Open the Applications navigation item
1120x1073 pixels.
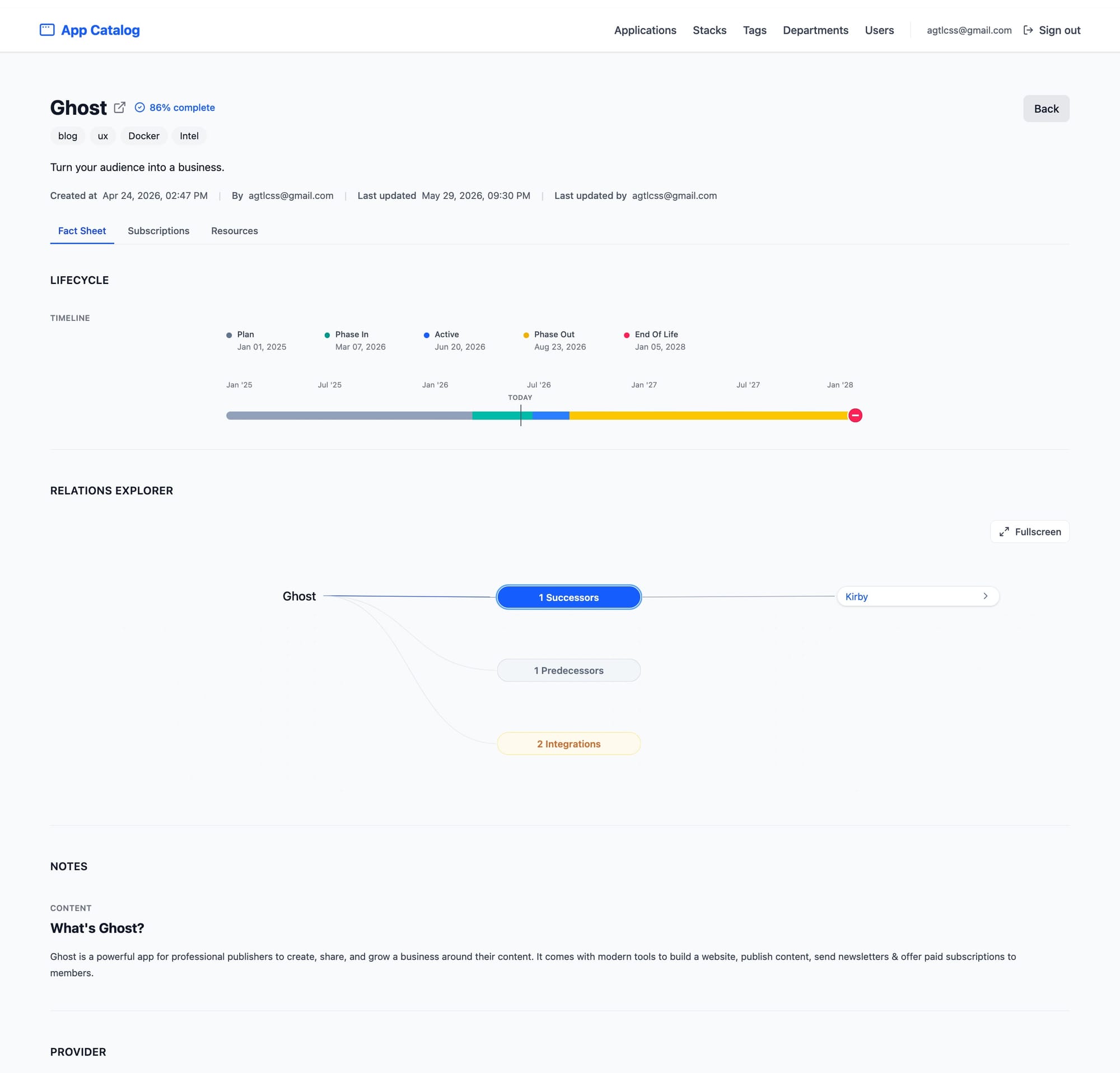pyautogui.click(x=645, y=30)
